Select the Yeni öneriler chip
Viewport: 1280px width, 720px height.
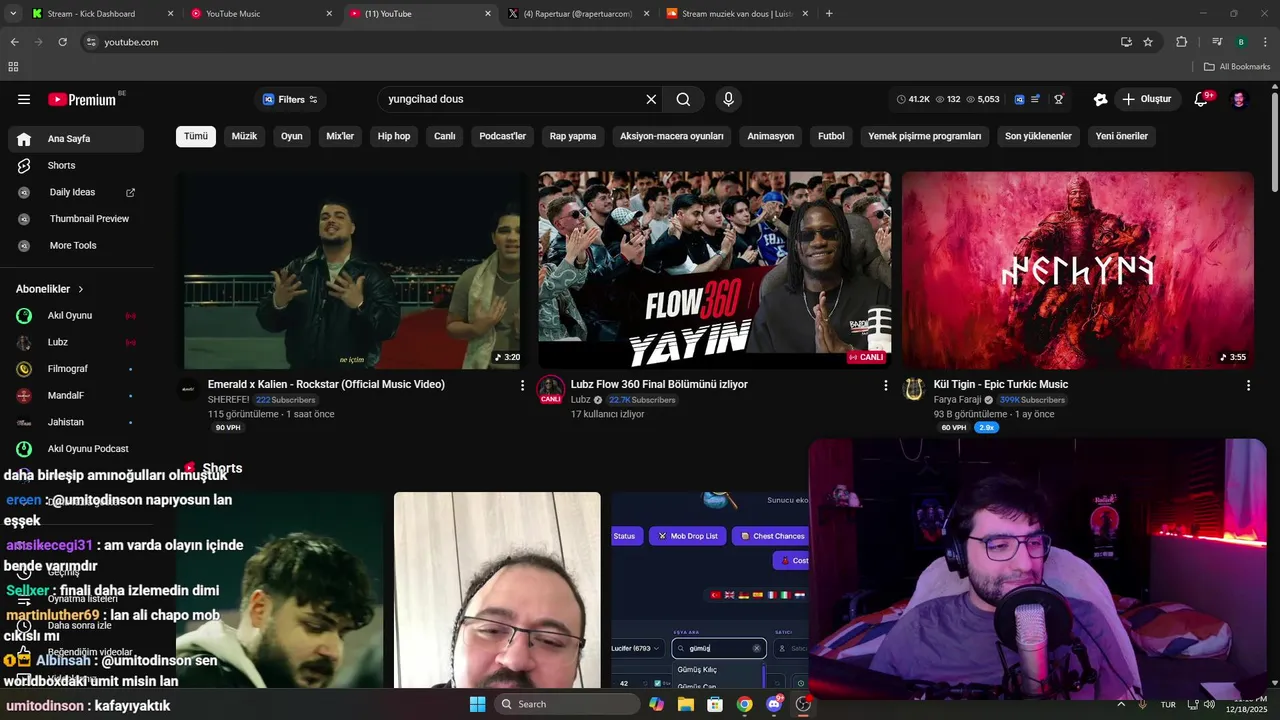click(x=1121, y=136)
